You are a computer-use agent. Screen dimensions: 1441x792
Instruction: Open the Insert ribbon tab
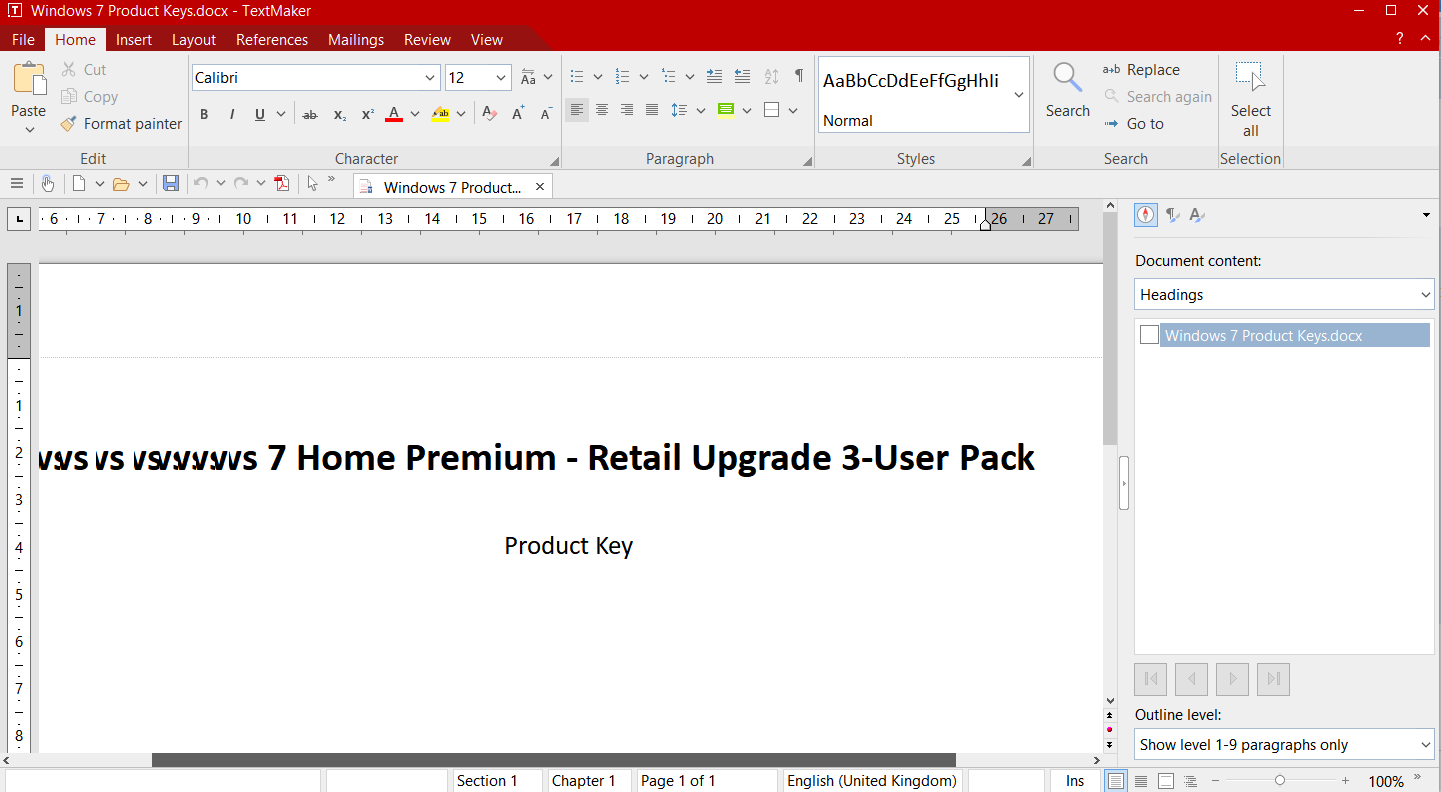[134, 40]
